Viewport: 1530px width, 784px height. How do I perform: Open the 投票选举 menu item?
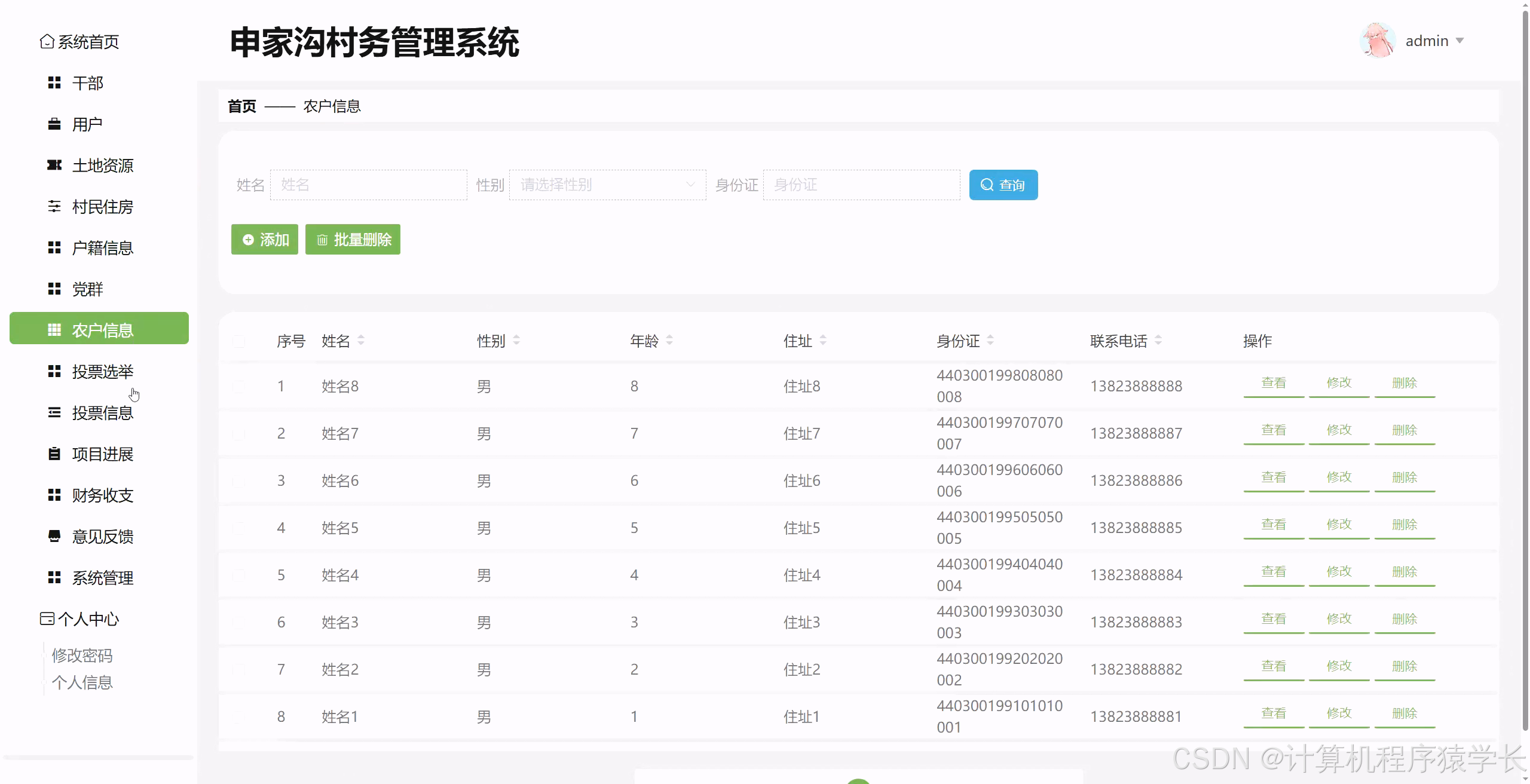point(102,372)
